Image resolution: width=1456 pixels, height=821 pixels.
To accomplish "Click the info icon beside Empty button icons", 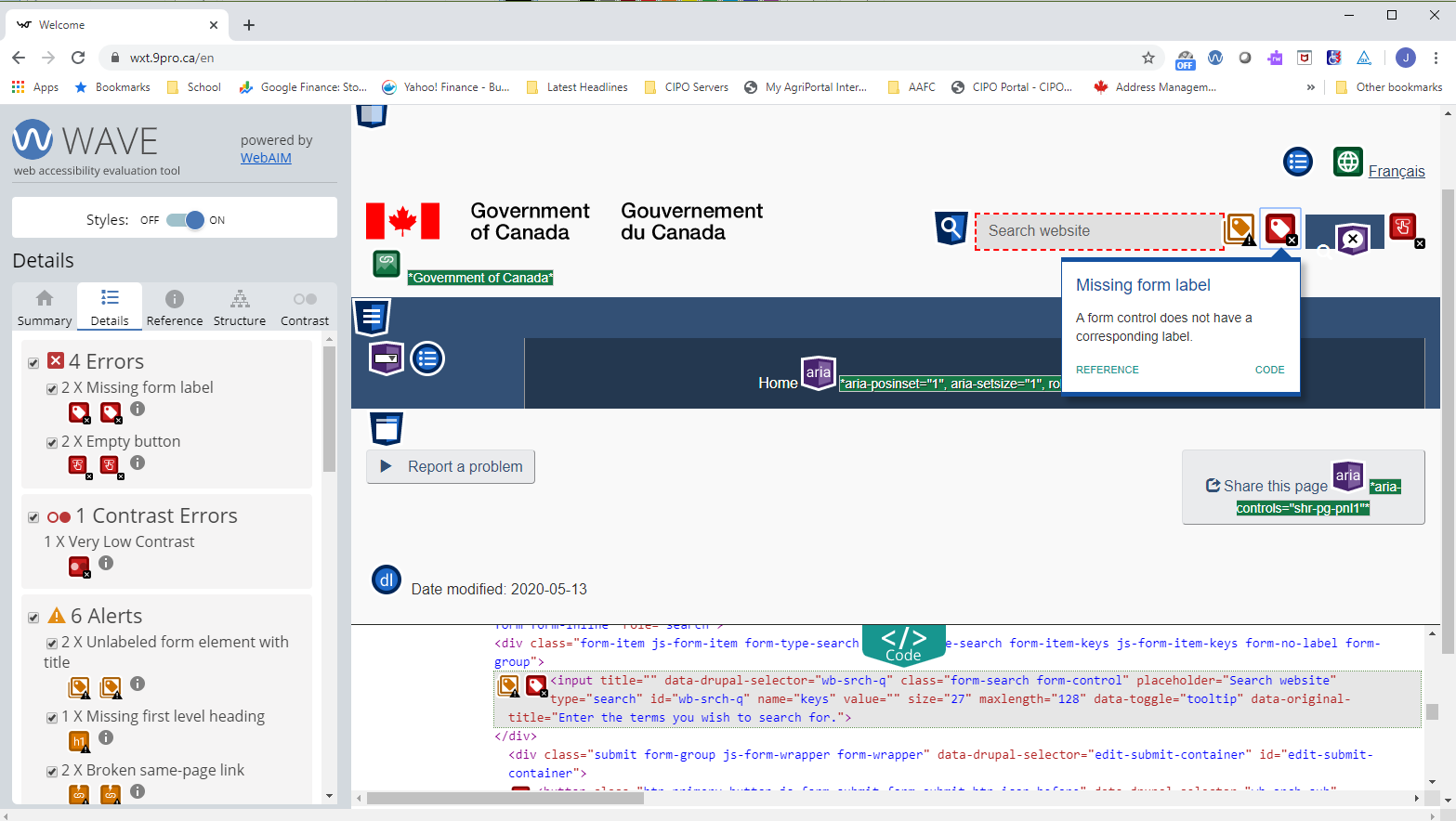I will 138,463.
